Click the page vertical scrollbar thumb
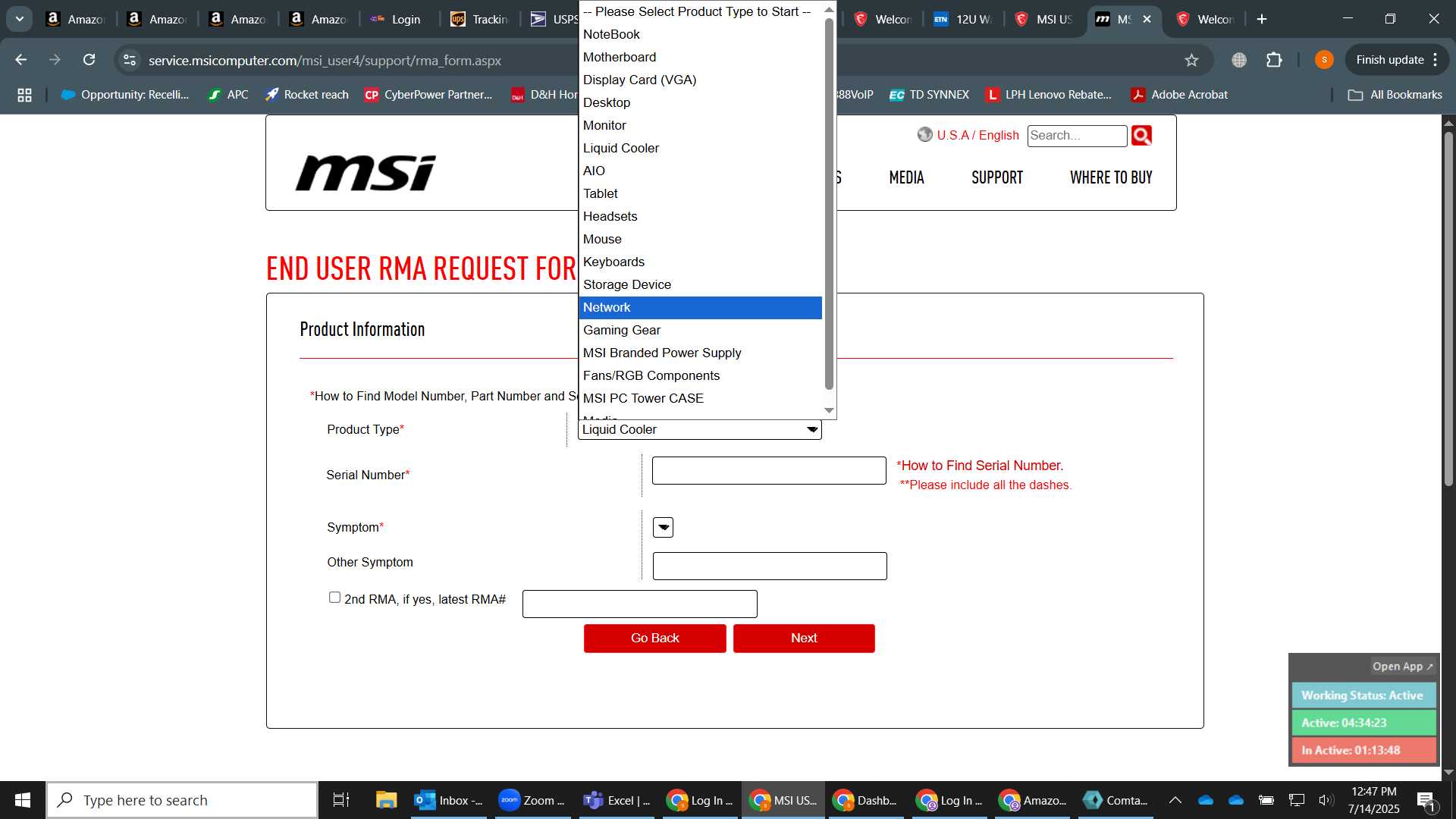The image size is (1456, 819). 1448,308
